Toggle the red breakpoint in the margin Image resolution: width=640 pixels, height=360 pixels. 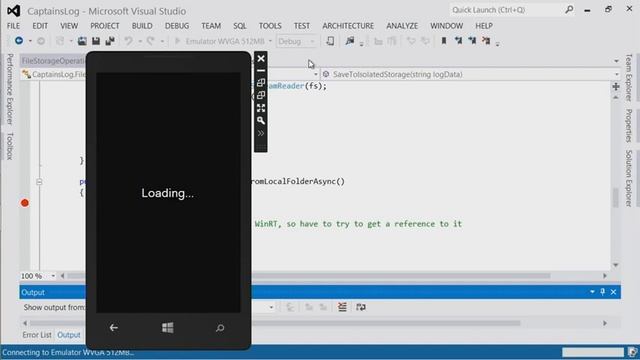tap(25, 203)
